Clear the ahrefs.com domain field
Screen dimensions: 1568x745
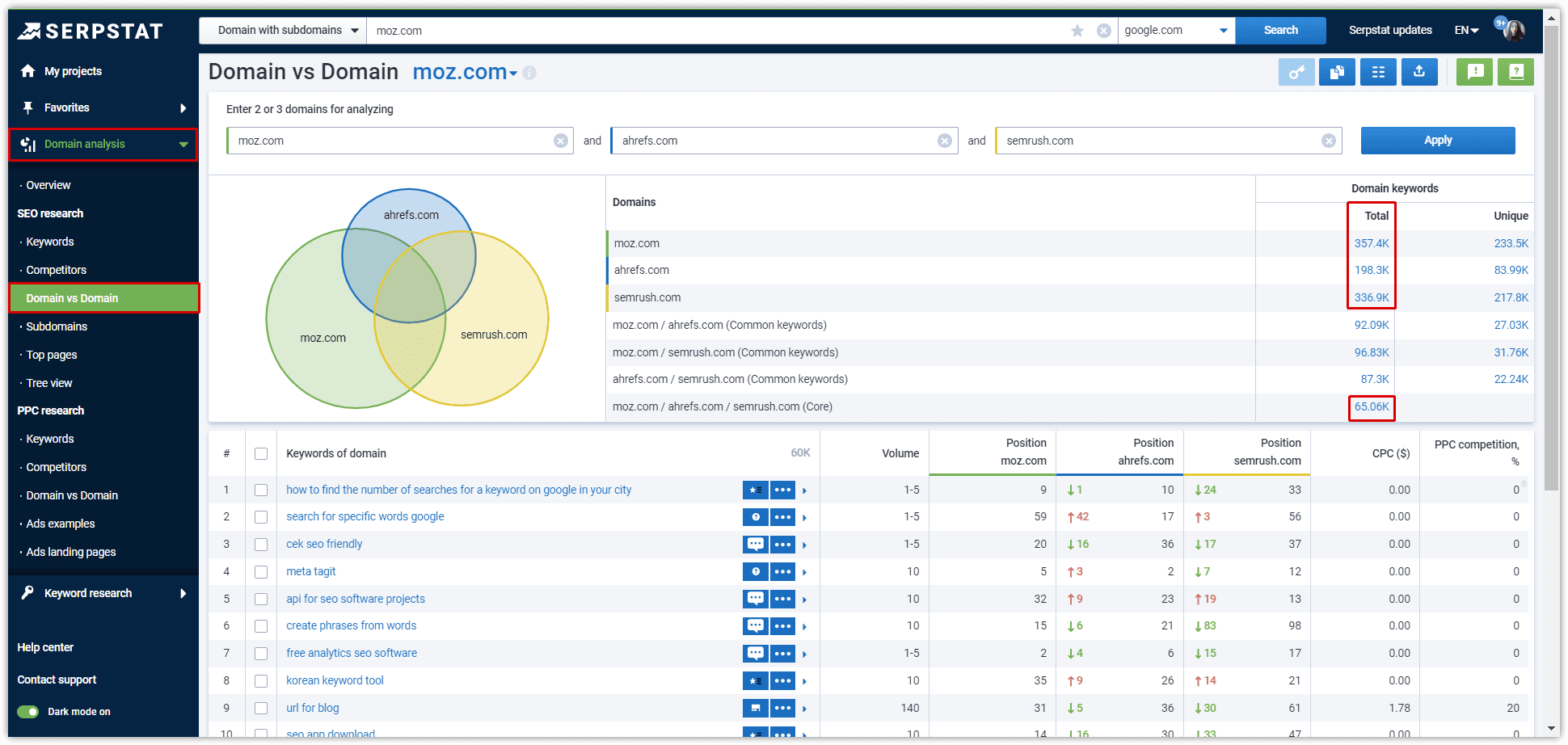pos(944,141)
